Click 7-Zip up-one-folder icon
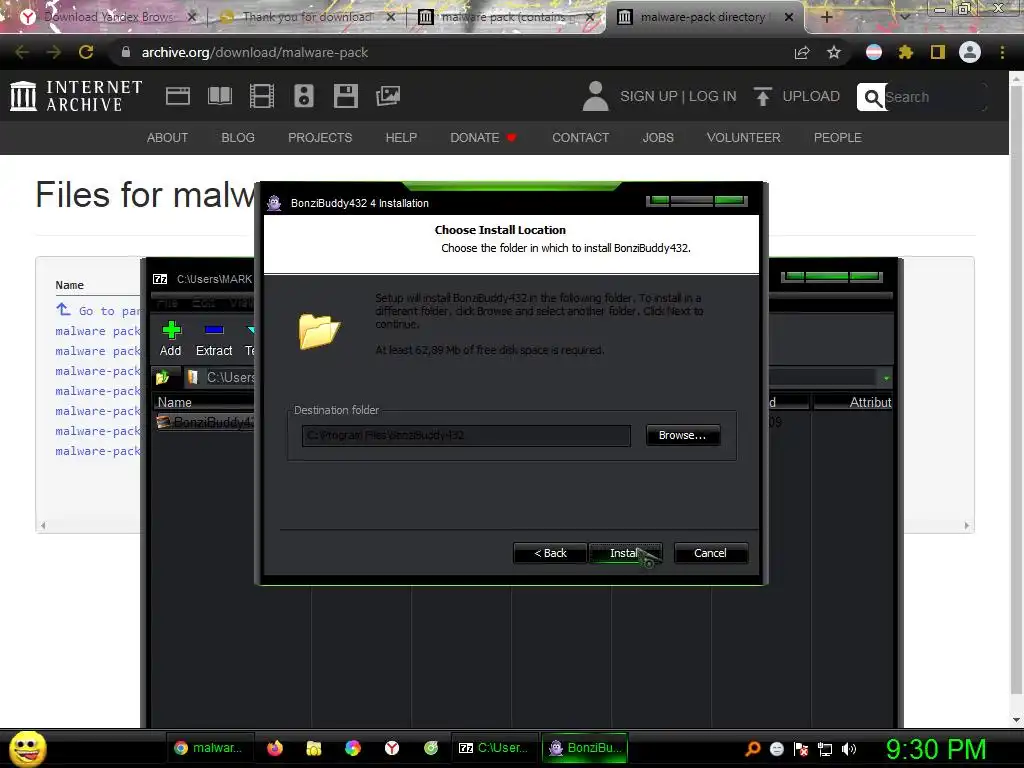 [x=163, y=377]
